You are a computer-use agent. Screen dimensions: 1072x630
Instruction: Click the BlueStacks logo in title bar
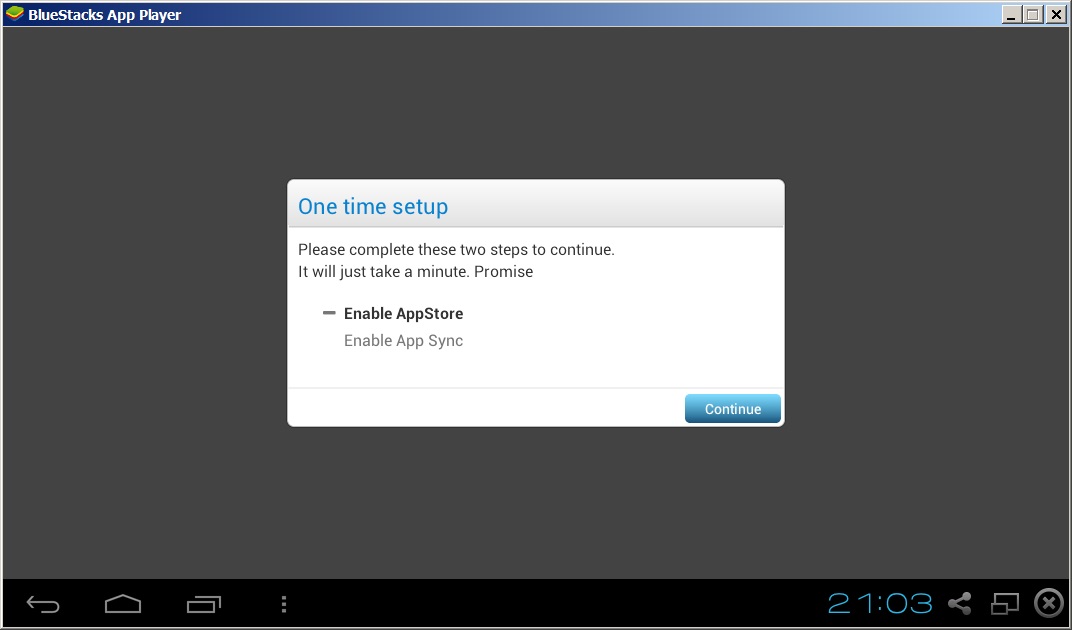coord(14,14)
